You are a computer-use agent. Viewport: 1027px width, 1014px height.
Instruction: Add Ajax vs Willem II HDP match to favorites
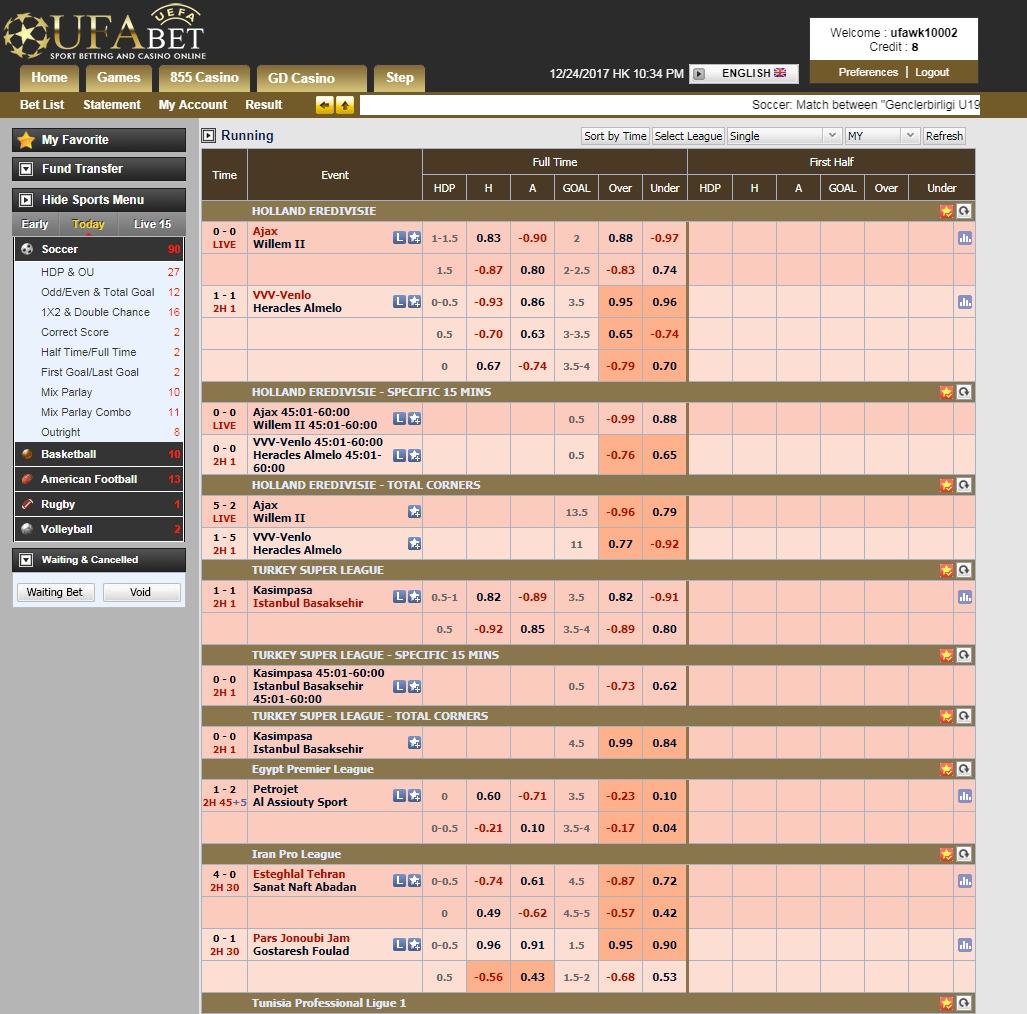pyautogui.click(x=415, y=238)
